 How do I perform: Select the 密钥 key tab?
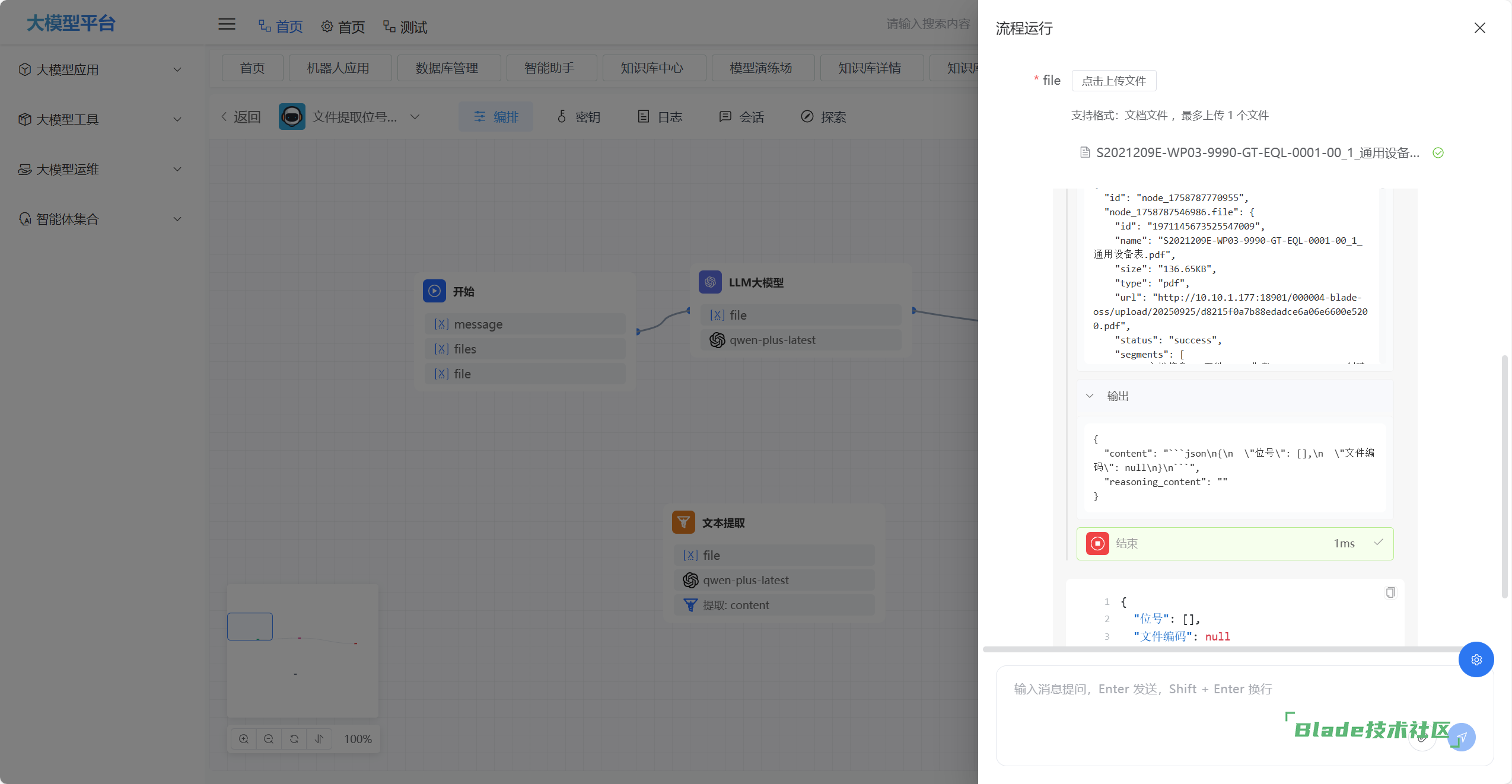(x=578, y=117)
